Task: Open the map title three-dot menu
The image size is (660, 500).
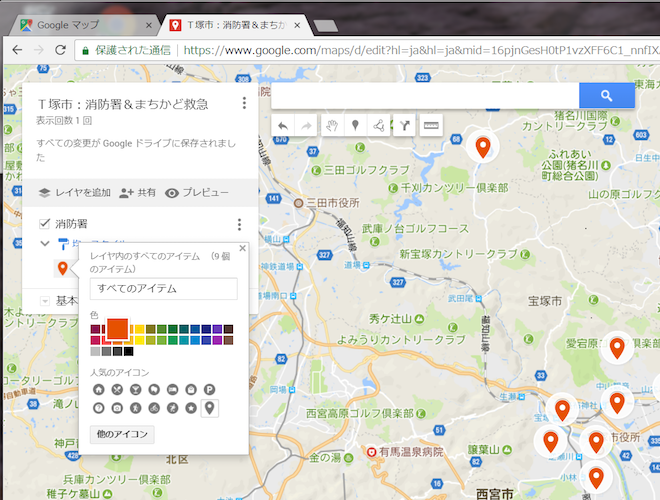Action: coord(244,103)
